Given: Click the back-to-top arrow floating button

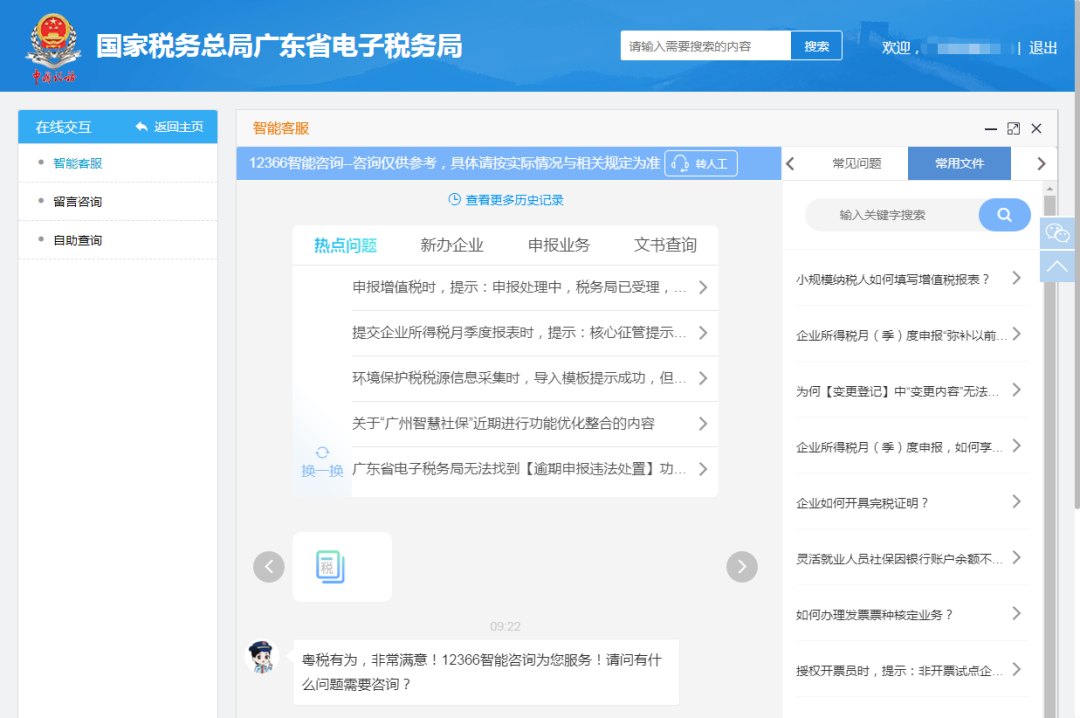Looking at the screenshot, I should click(1057, 266).
